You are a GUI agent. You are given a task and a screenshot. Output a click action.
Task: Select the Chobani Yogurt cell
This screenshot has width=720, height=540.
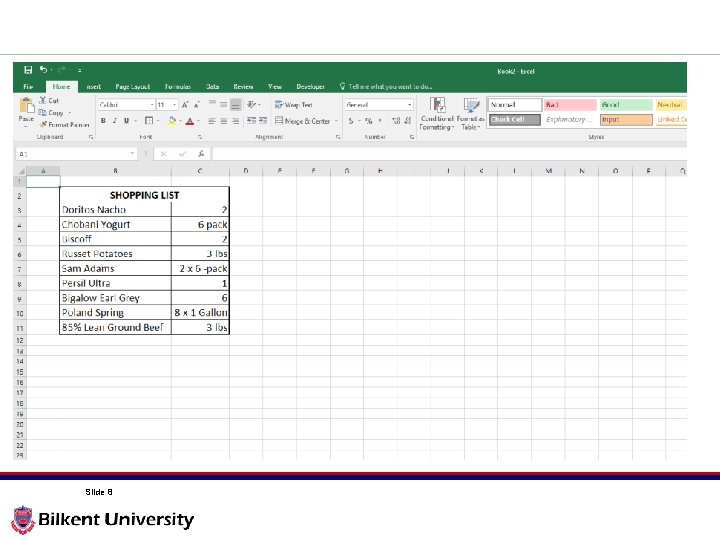pos(115,225)
